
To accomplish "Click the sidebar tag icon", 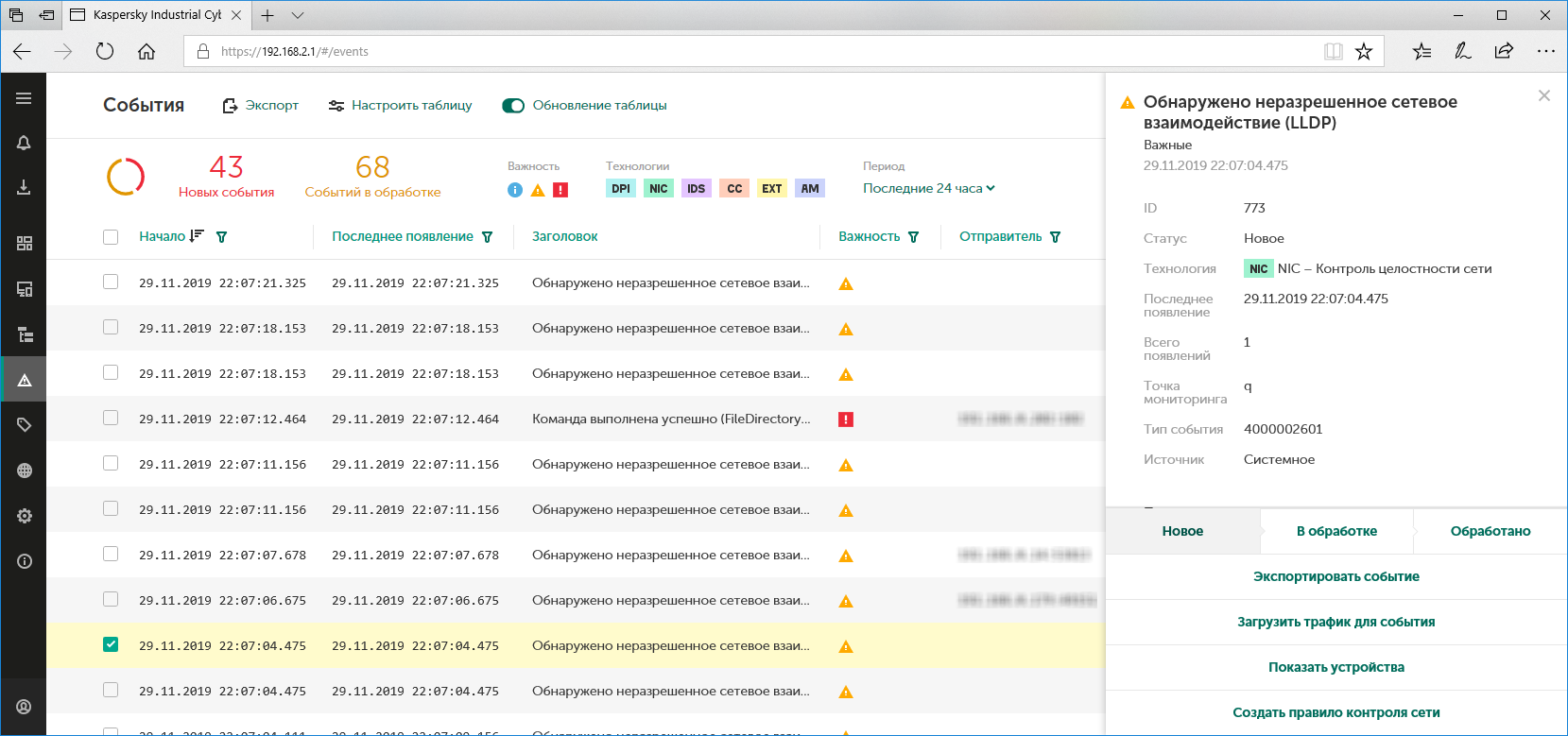I will pos(25,425).
